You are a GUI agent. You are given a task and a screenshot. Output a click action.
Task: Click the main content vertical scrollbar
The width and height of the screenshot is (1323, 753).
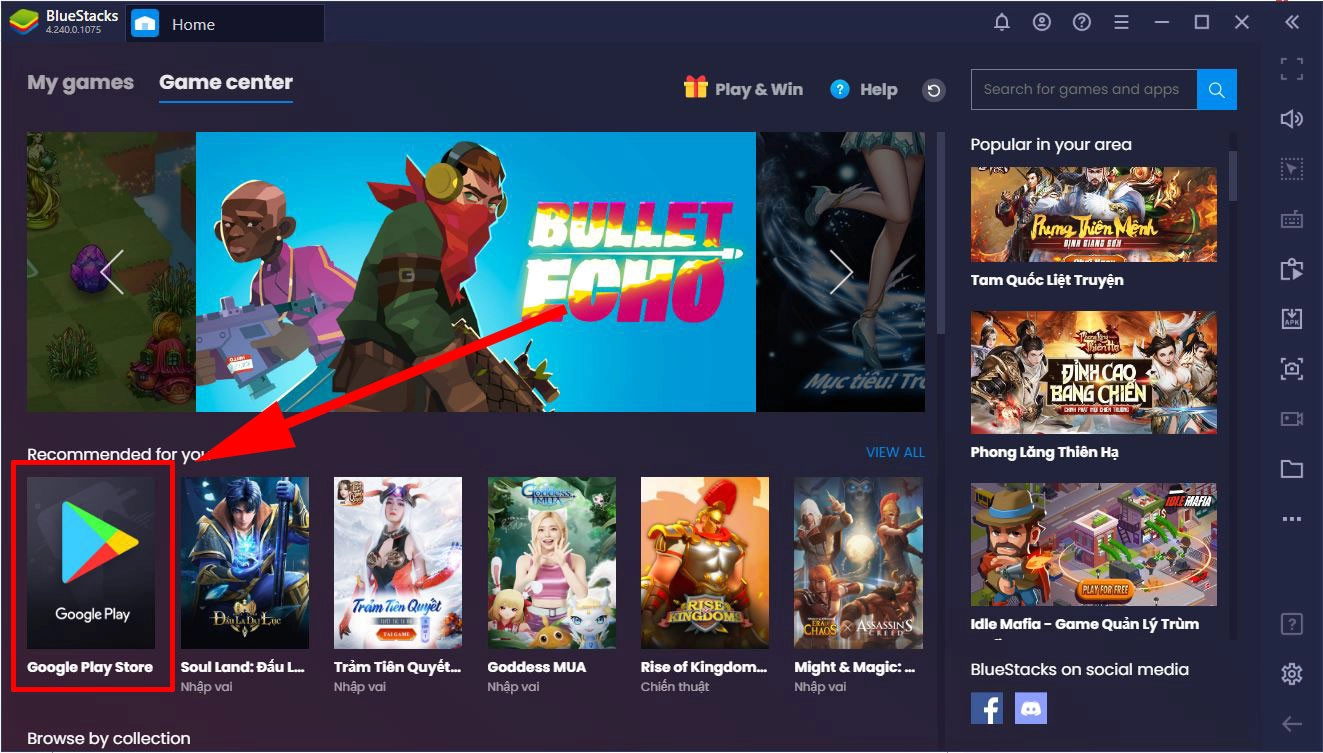(x=941, y=232)
